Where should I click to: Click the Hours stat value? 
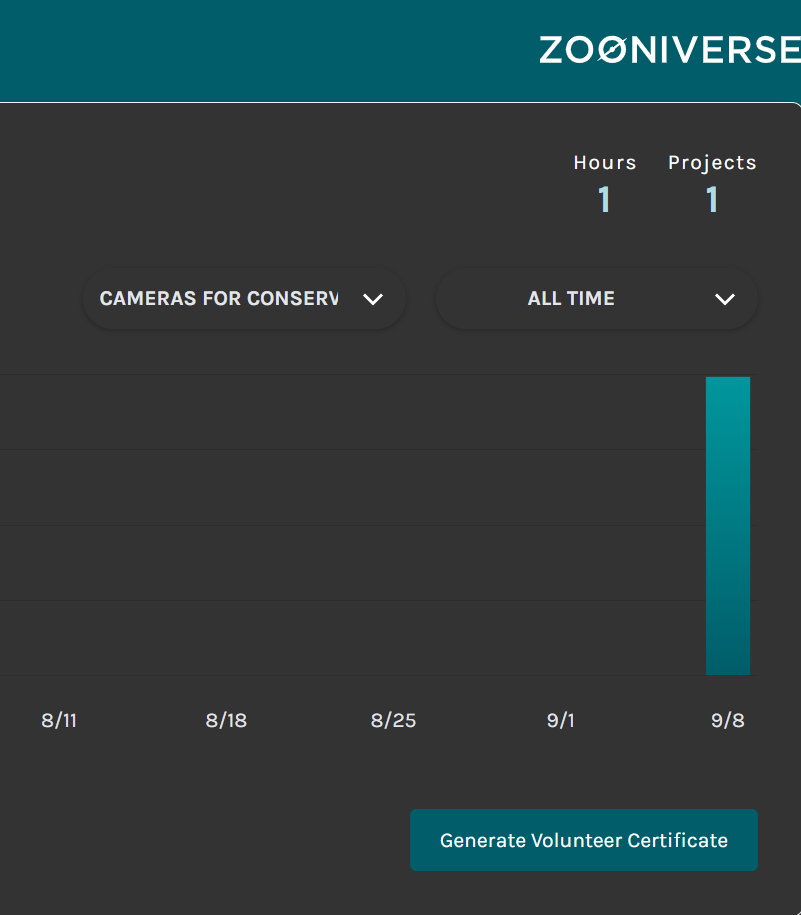pos(604,200)
